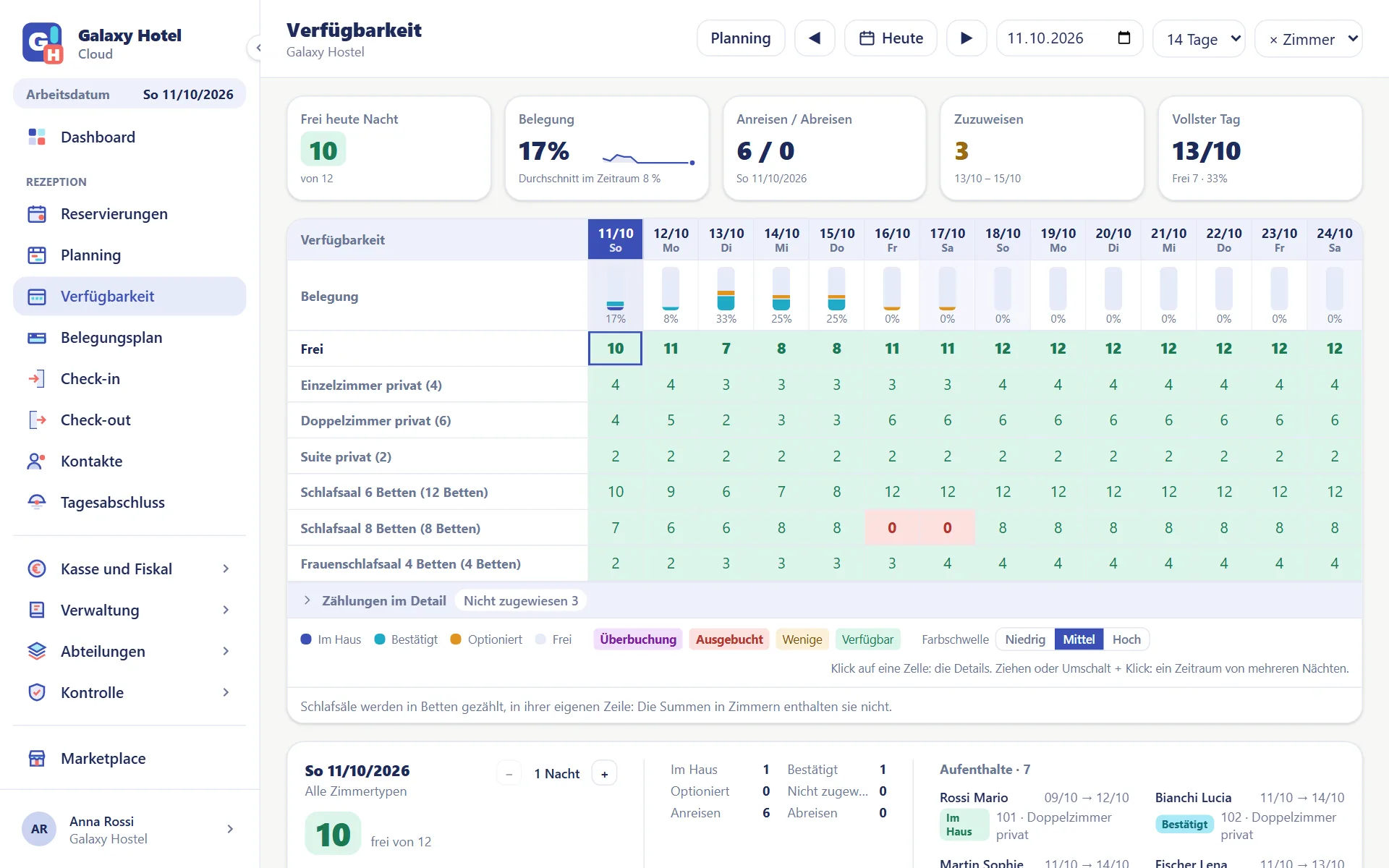Open the Zimmer filter dropdown

point(1309,38)
